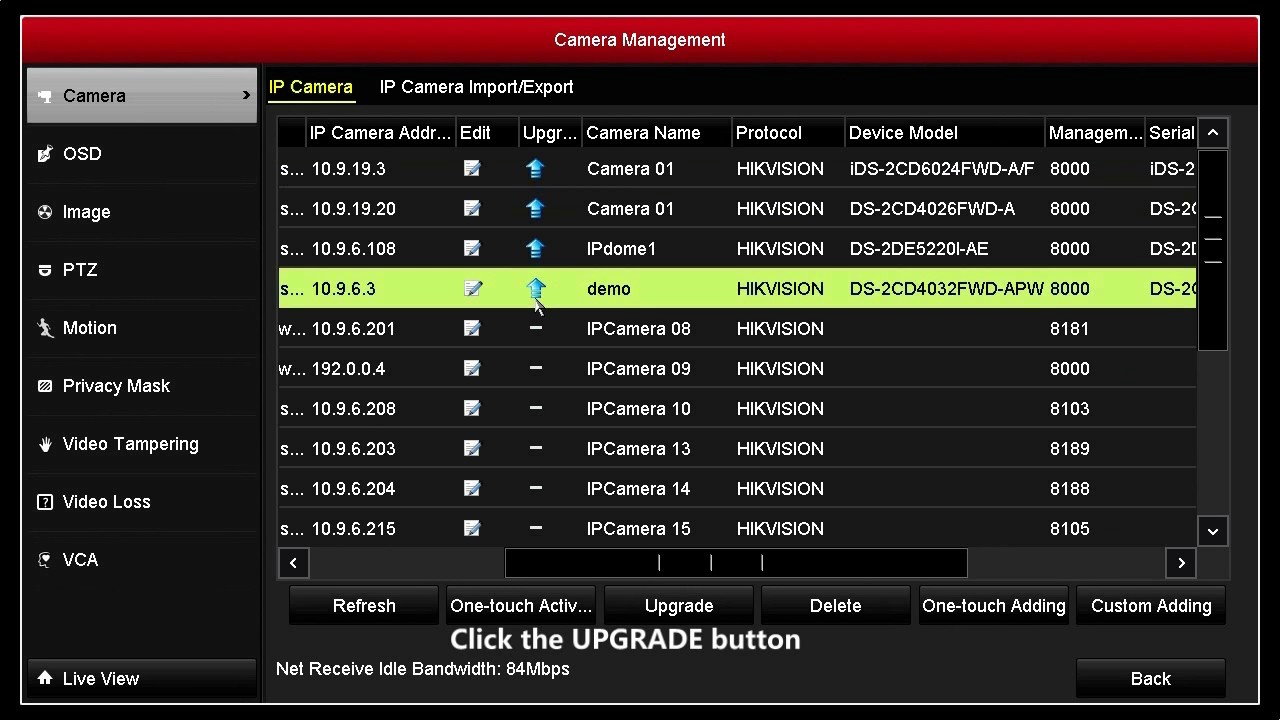1280x720 pixels.
Task: Click the Protocol column header
Action: [x=788, y=133]
